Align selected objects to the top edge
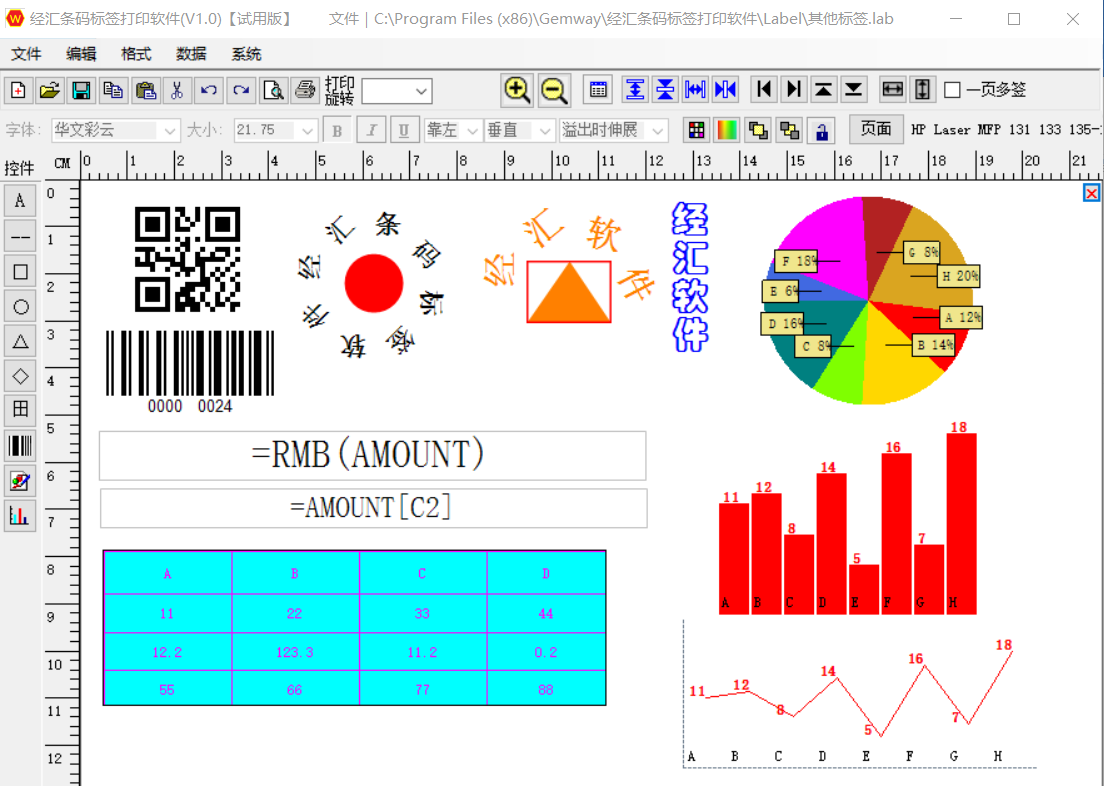This screenshot has width=1104, height=786. (823, 89)
